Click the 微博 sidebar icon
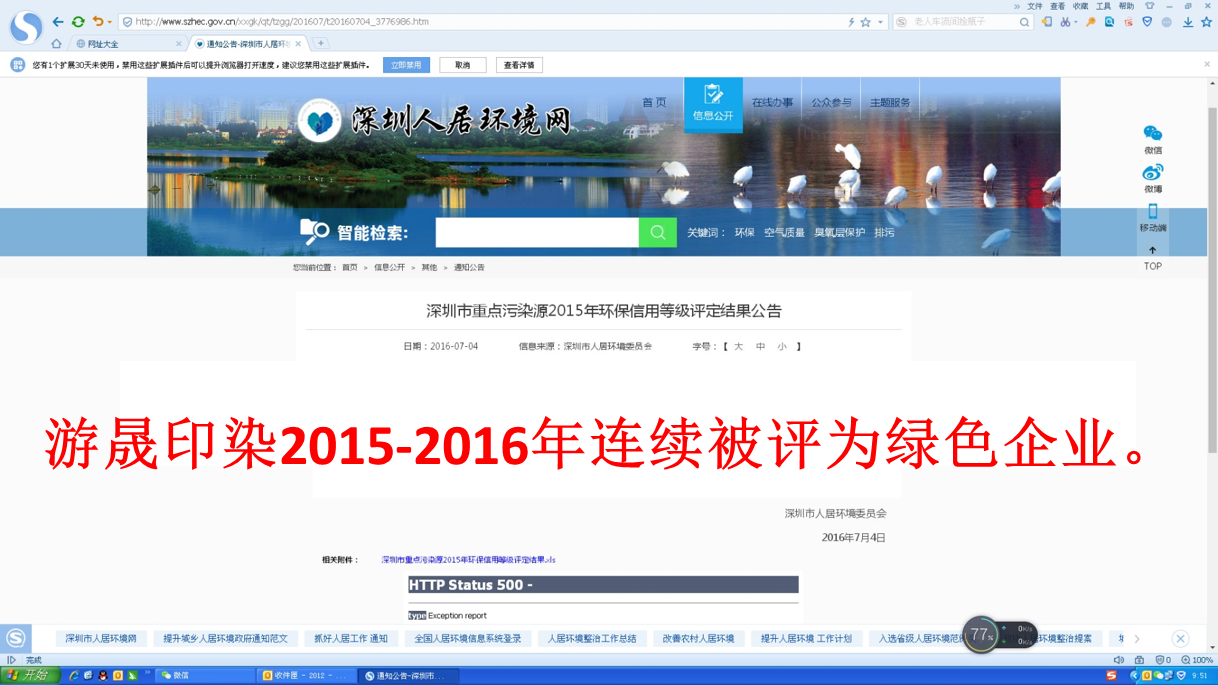Viewport: 1218px width, 685px height. [1153, 173]
